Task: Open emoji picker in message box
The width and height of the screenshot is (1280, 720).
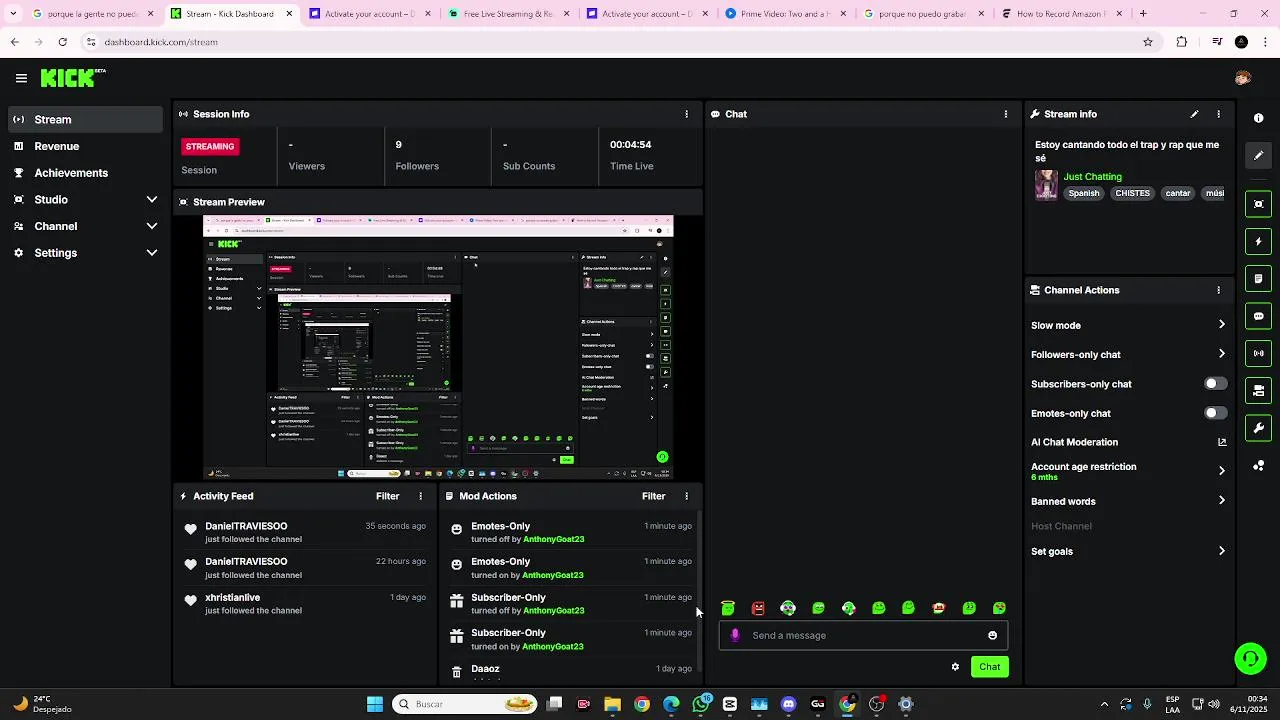Action: pos(992,635)
